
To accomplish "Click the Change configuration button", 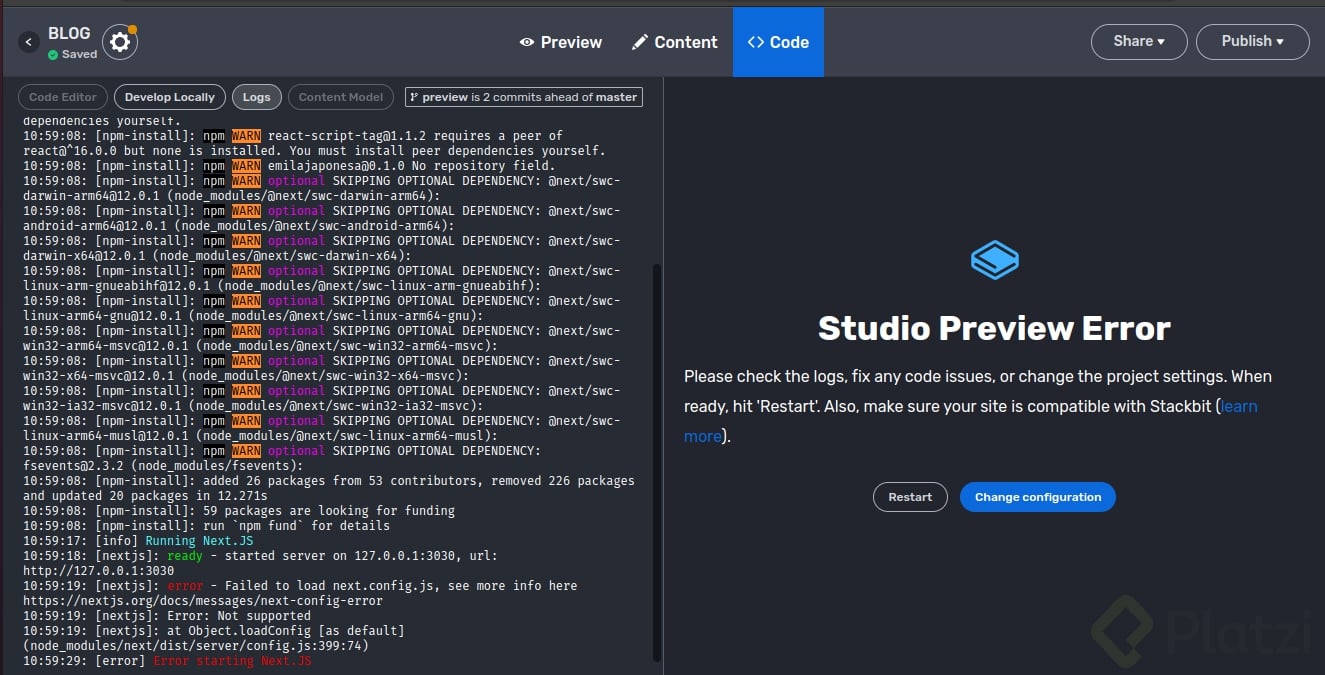I will 1038,497.
